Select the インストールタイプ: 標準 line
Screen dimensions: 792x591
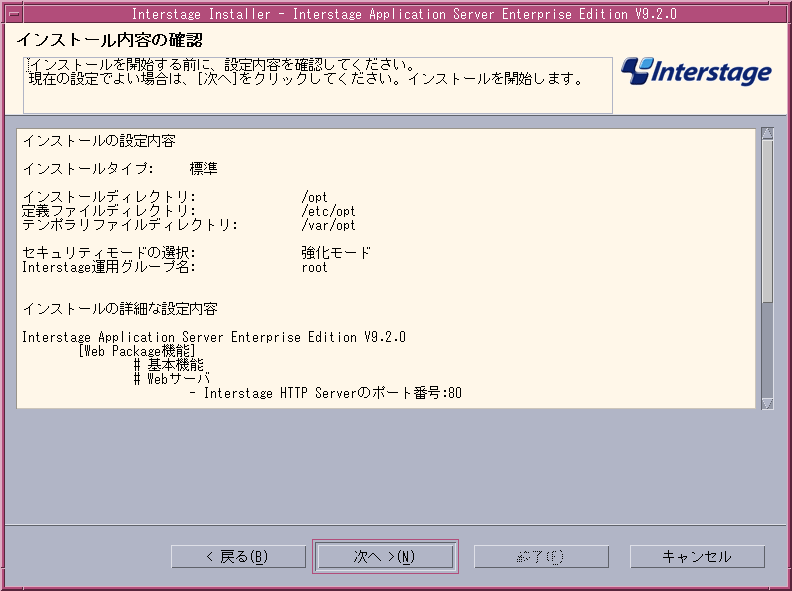point(120,168)
